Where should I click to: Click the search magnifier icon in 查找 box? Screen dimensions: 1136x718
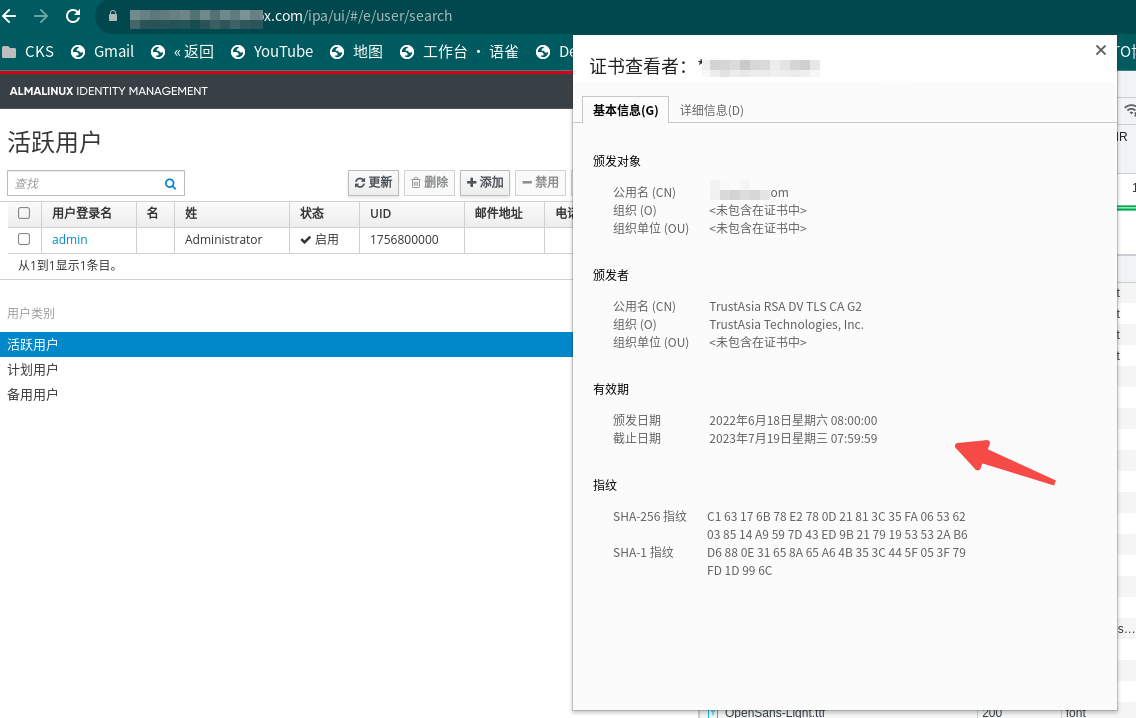[170, 184]
